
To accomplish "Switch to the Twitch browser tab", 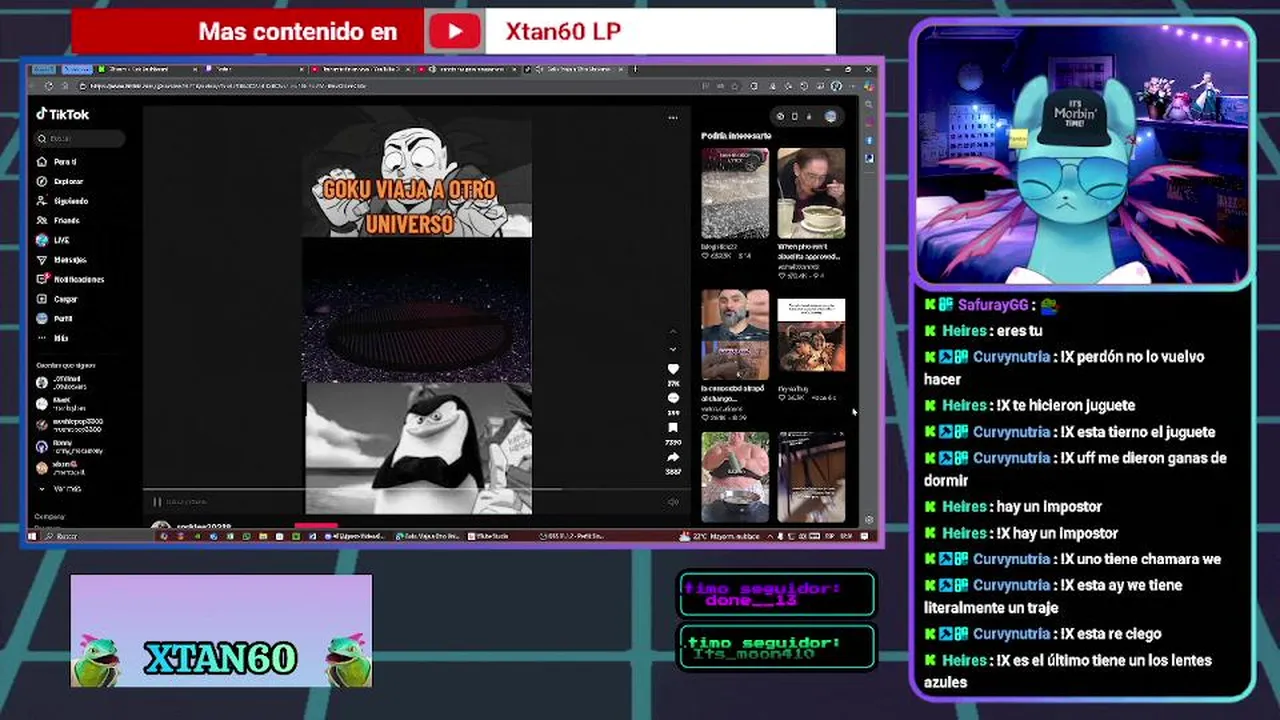I will (255, 69).
